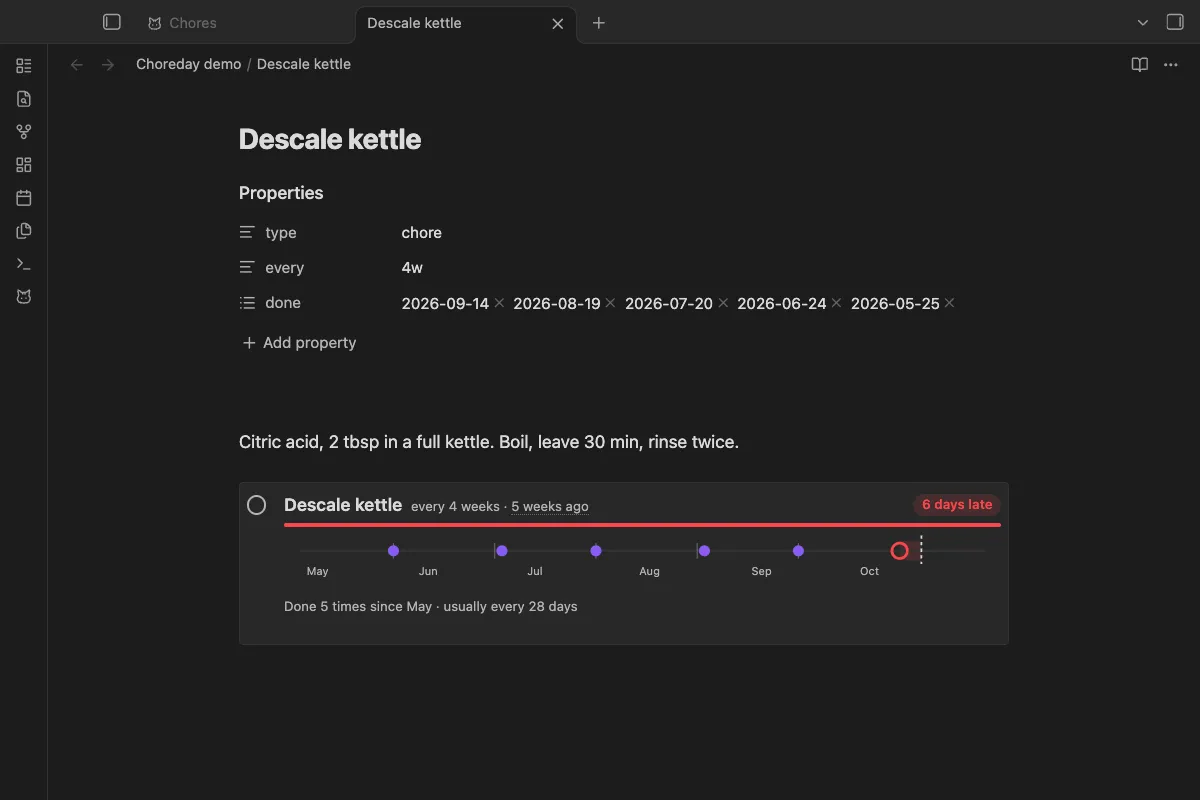Click the 'type' property name
Image resolution: width=1200 pixels, height=800 pixels.
(x=281, y=232)
